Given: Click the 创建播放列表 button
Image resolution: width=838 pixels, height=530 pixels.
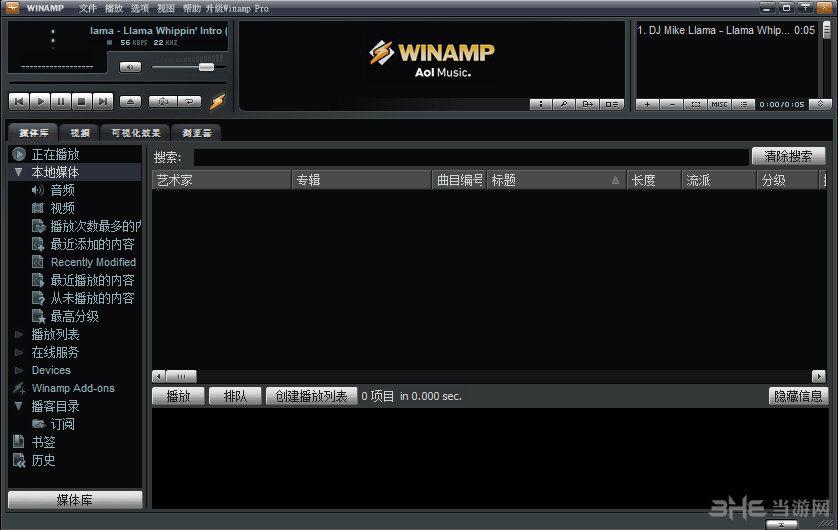Looking at the screenshot, I should click(312, 396).
